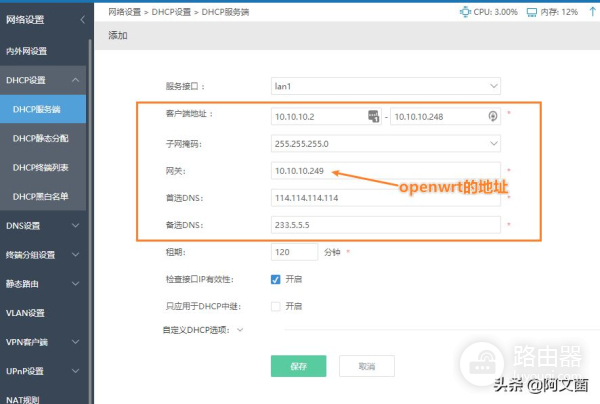Expand 自定义DHCP选项 section

[x=240, y=330]
